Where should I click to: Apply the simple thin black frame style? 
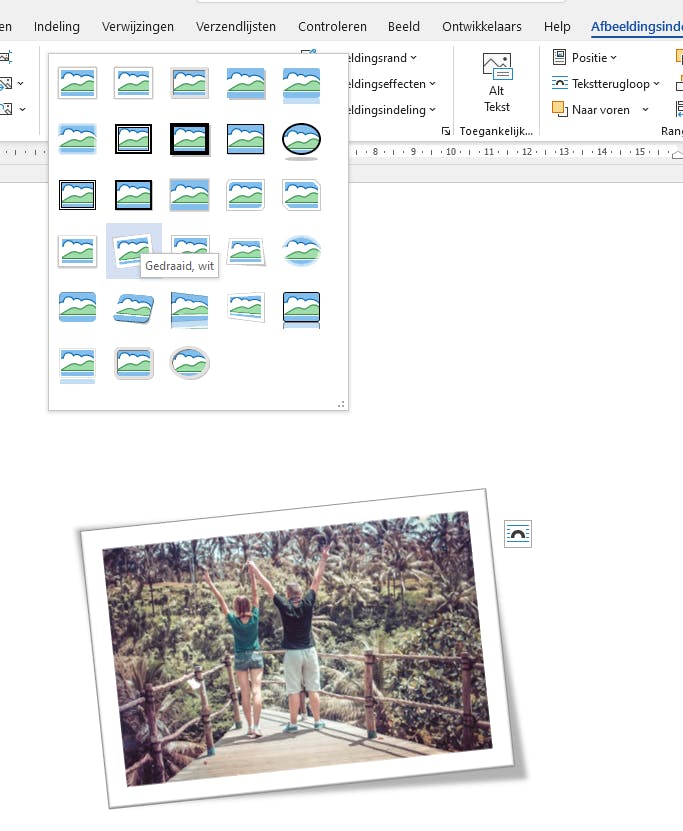(245, 139)
